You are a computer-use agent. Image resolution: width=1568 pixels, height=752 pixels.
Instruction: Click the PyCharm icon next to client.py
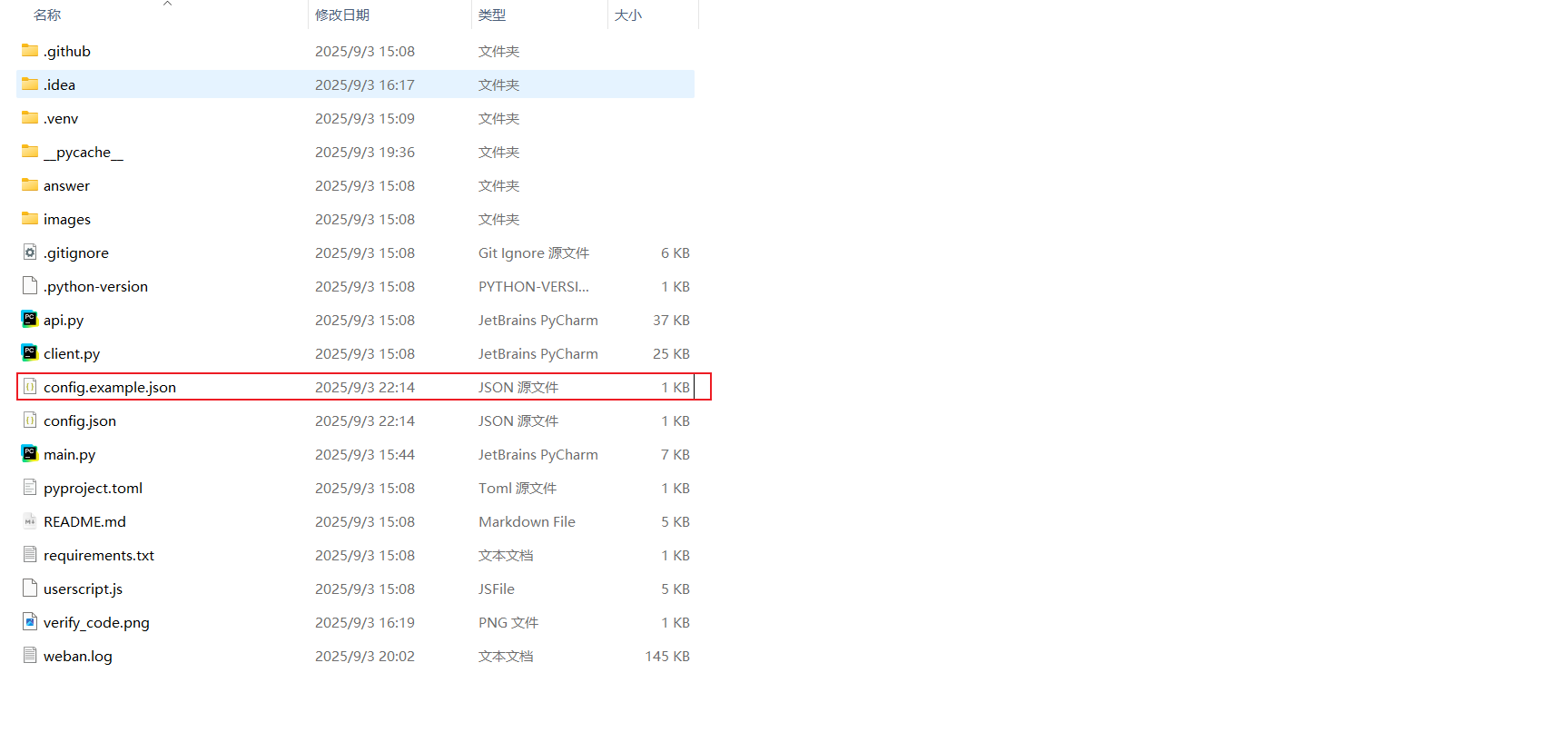point(30,353)
